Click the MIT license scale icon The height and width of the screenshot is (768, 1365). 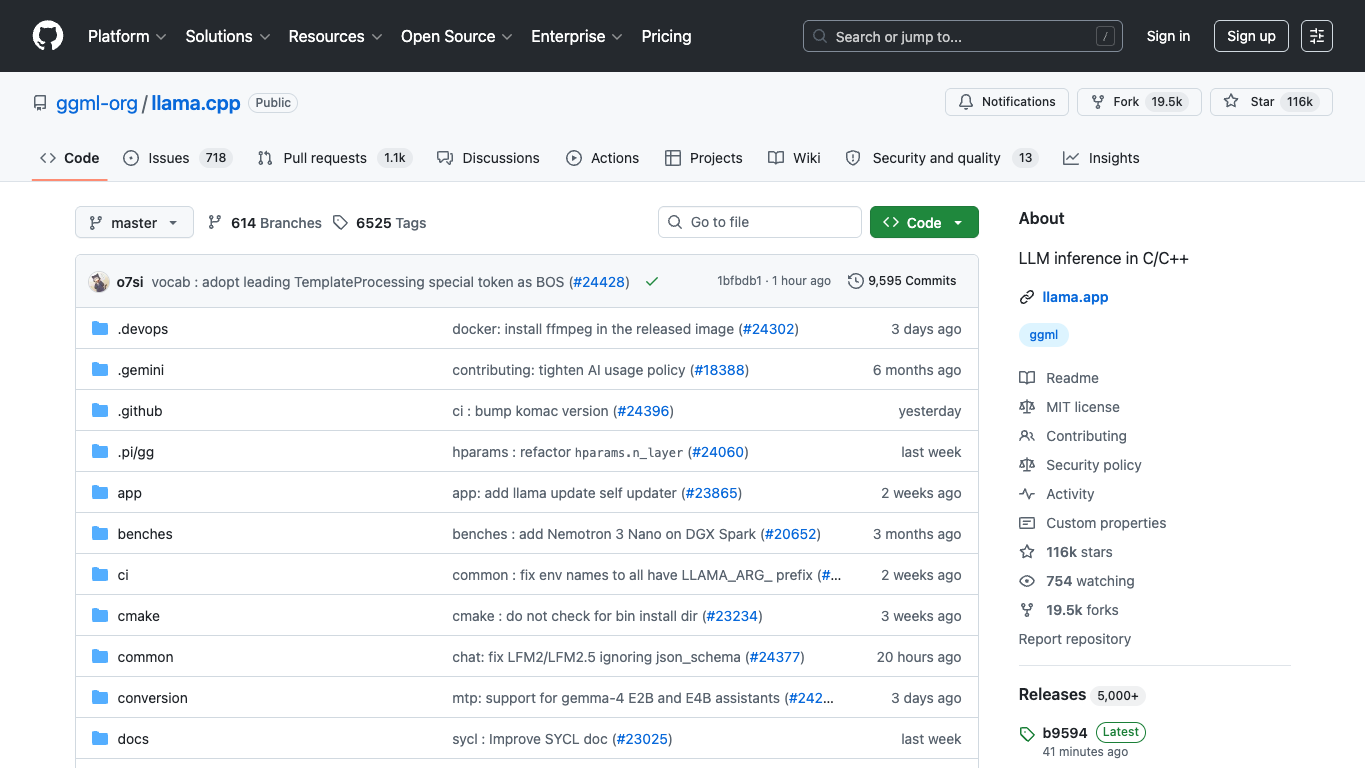click(x=1027, y=407)
